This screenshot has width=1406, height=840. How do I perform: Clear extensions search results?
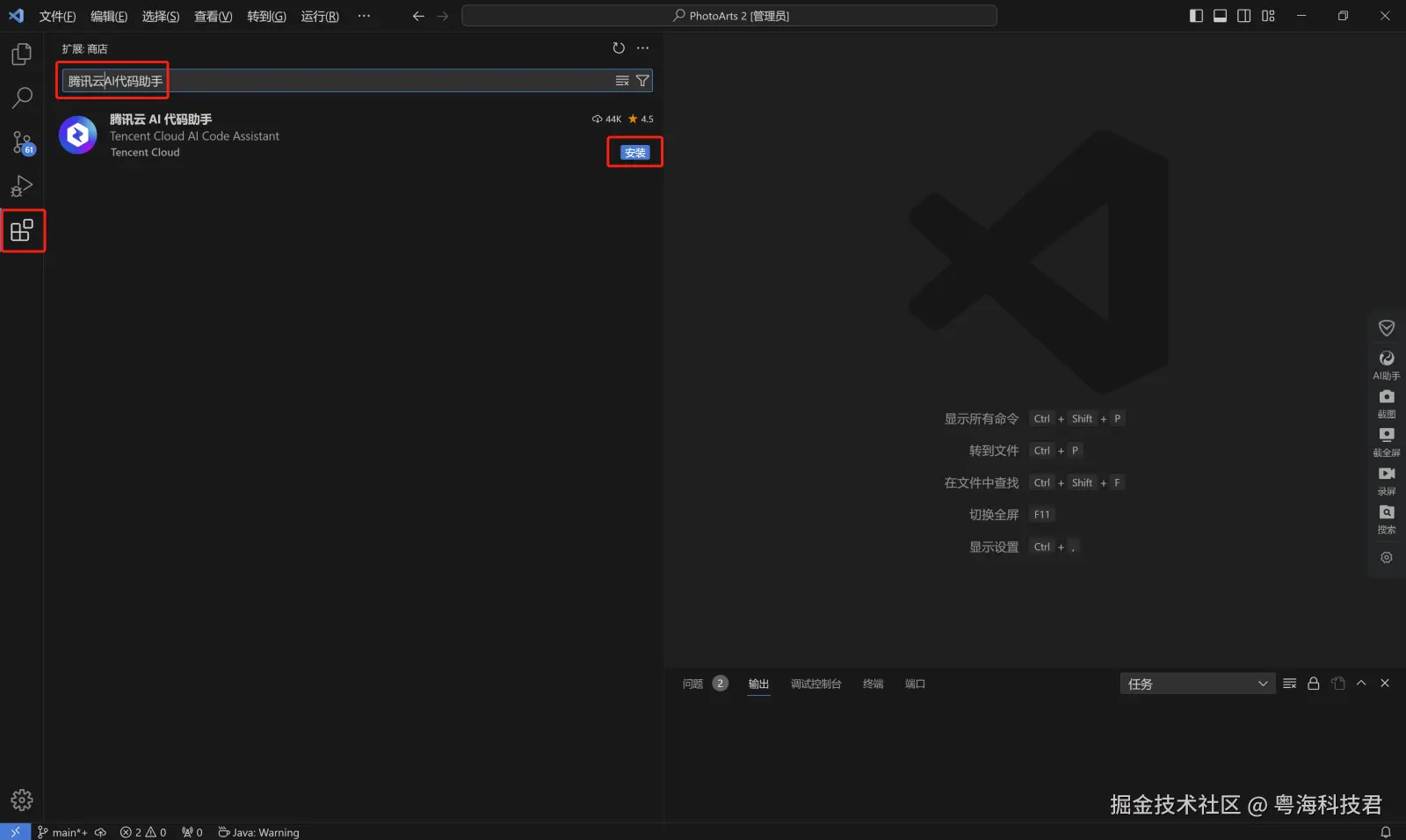(x=622, y=81)
